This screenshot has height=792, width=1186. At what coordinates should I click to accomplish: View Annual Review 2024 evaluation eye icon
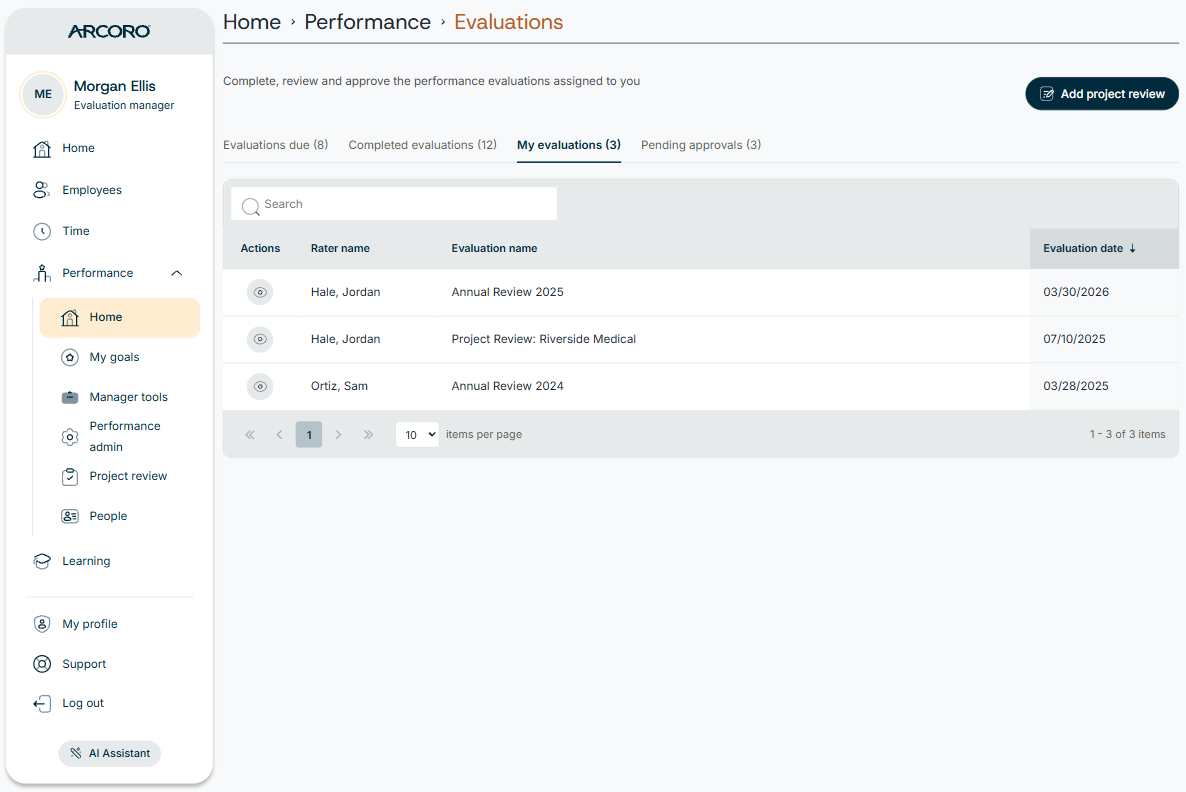(260, 387)
